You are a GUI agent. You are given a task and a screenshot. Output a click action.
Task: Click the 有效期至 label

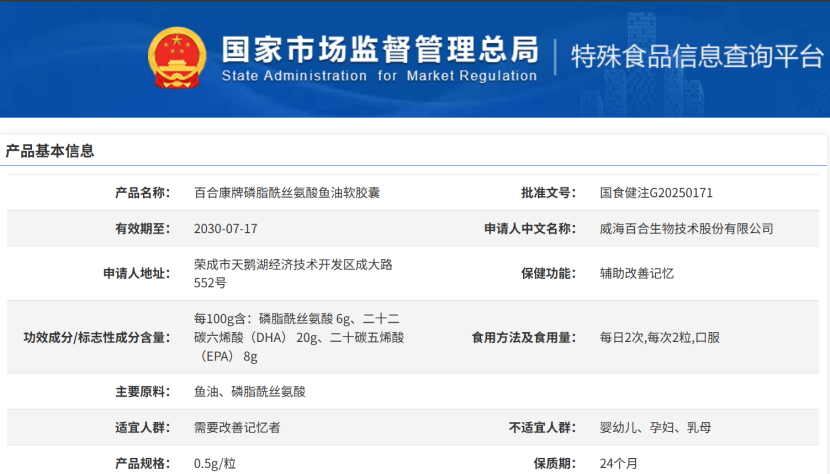(143, 229)
